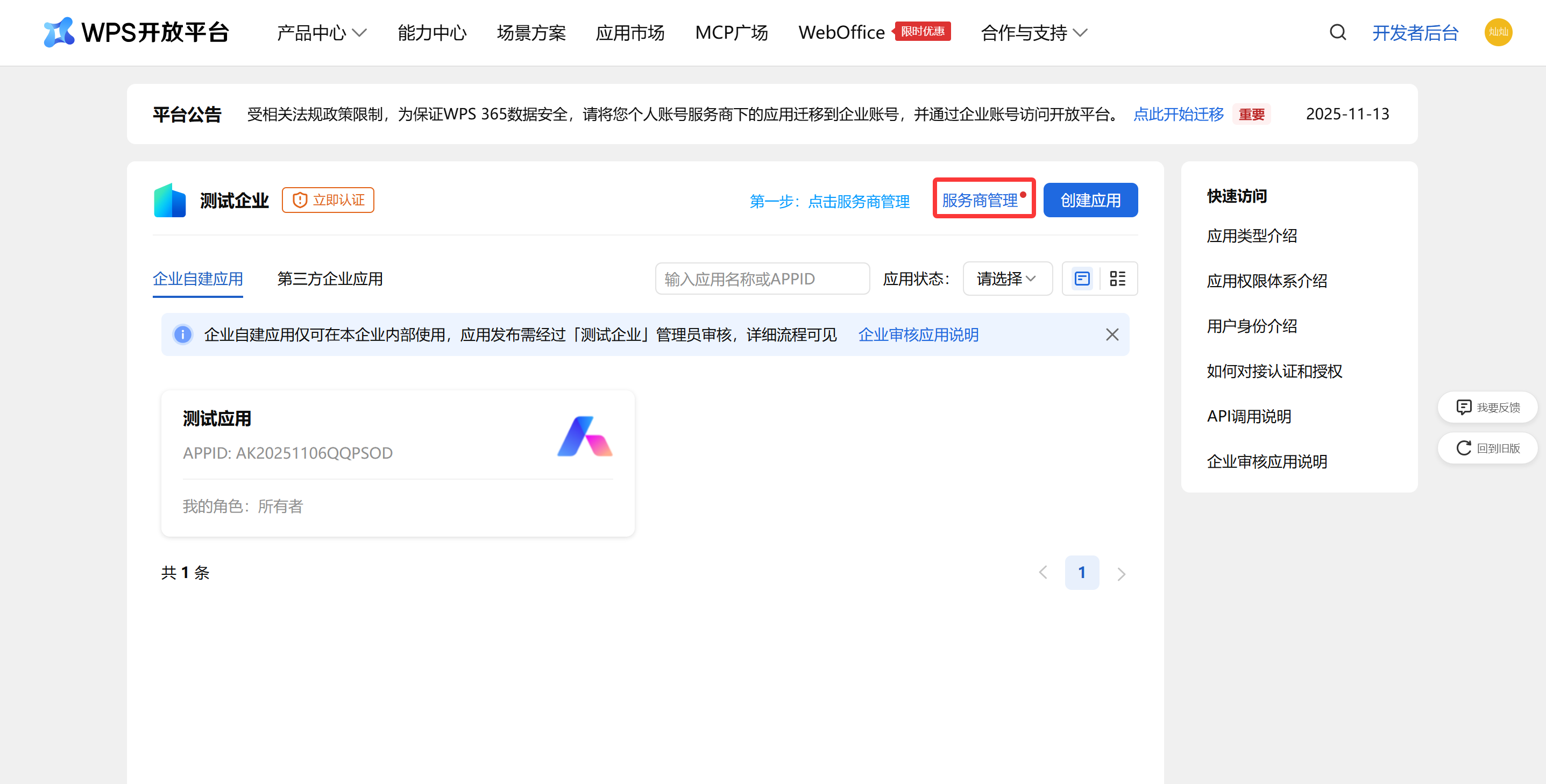The width and height of the screenshot is (1546, 784).
Task: Open the user avatar menu
Action: [x=1498, y=32]
